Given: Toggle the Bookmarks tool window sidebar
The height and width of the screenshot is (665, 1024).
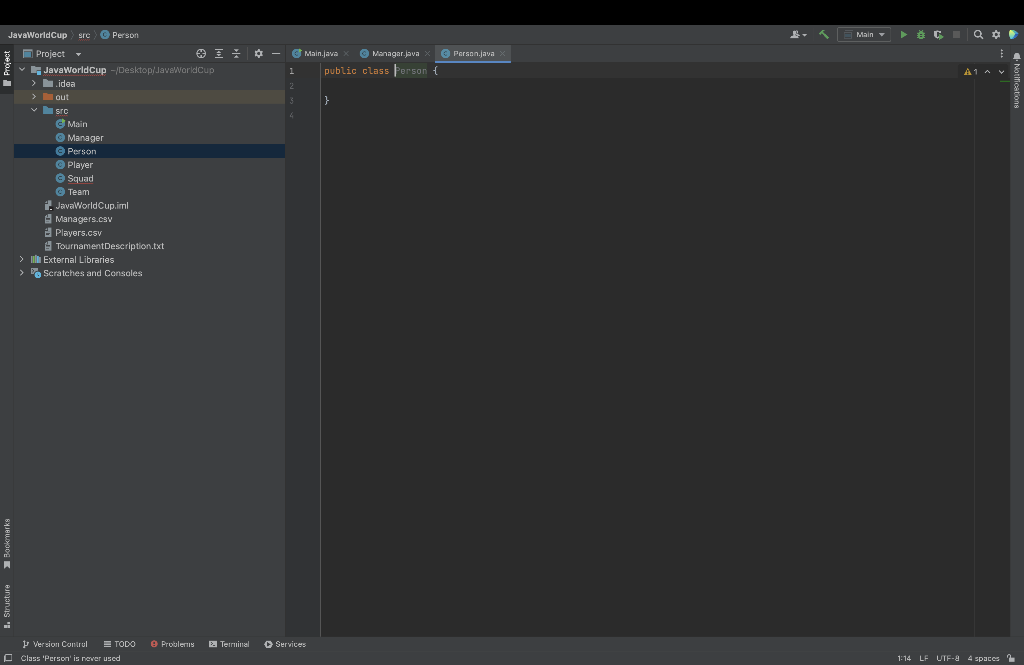Looking at the screenshot, I should click(x=7, y=542).
